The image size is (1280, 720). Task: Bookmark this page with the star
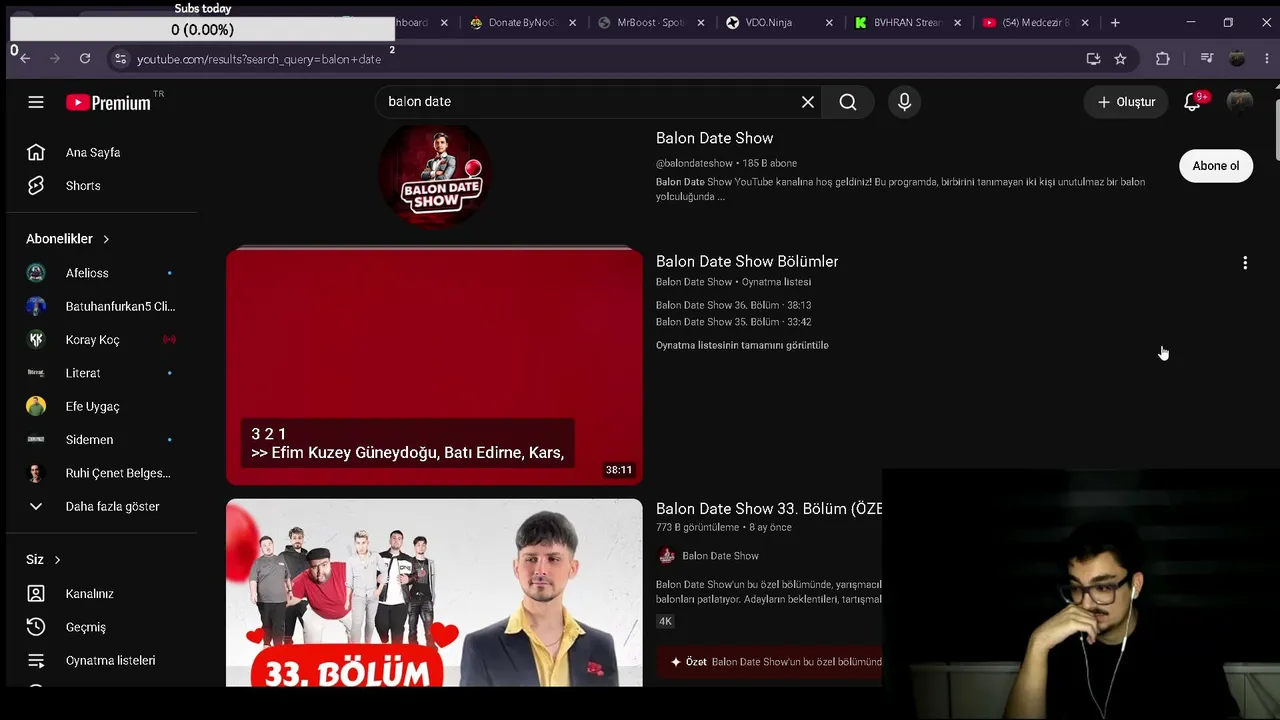click(x=1120, y=59)
